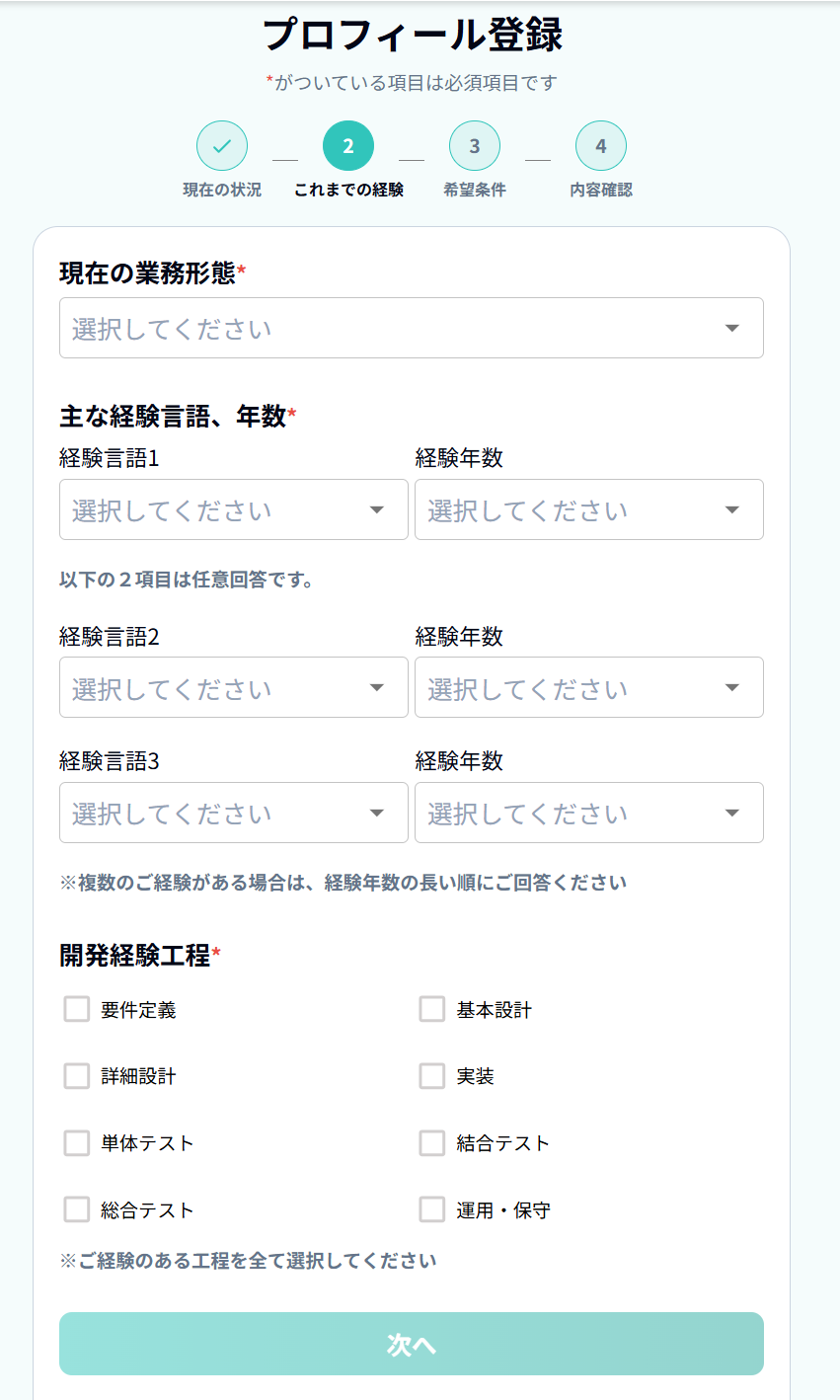Open the 経験言語1 selection dropdown
The width and height of the screenshot is (840, 1400).
tap(233, 509)
